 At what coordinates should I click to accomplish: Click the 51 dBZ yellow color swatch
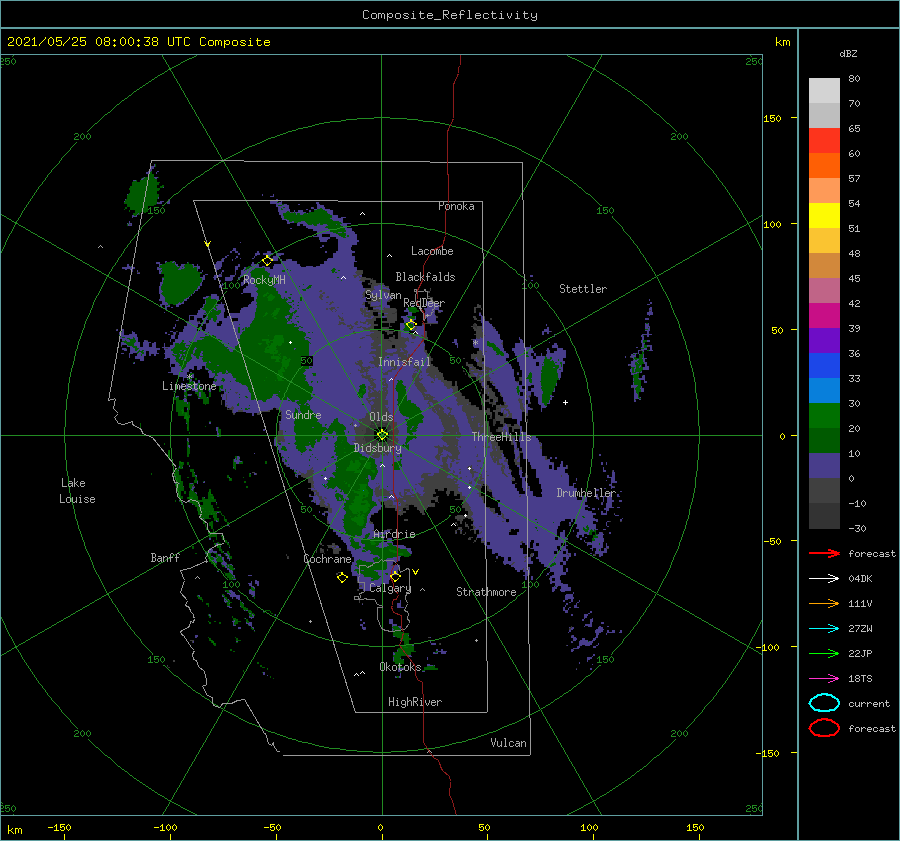[x=824, y=215]
